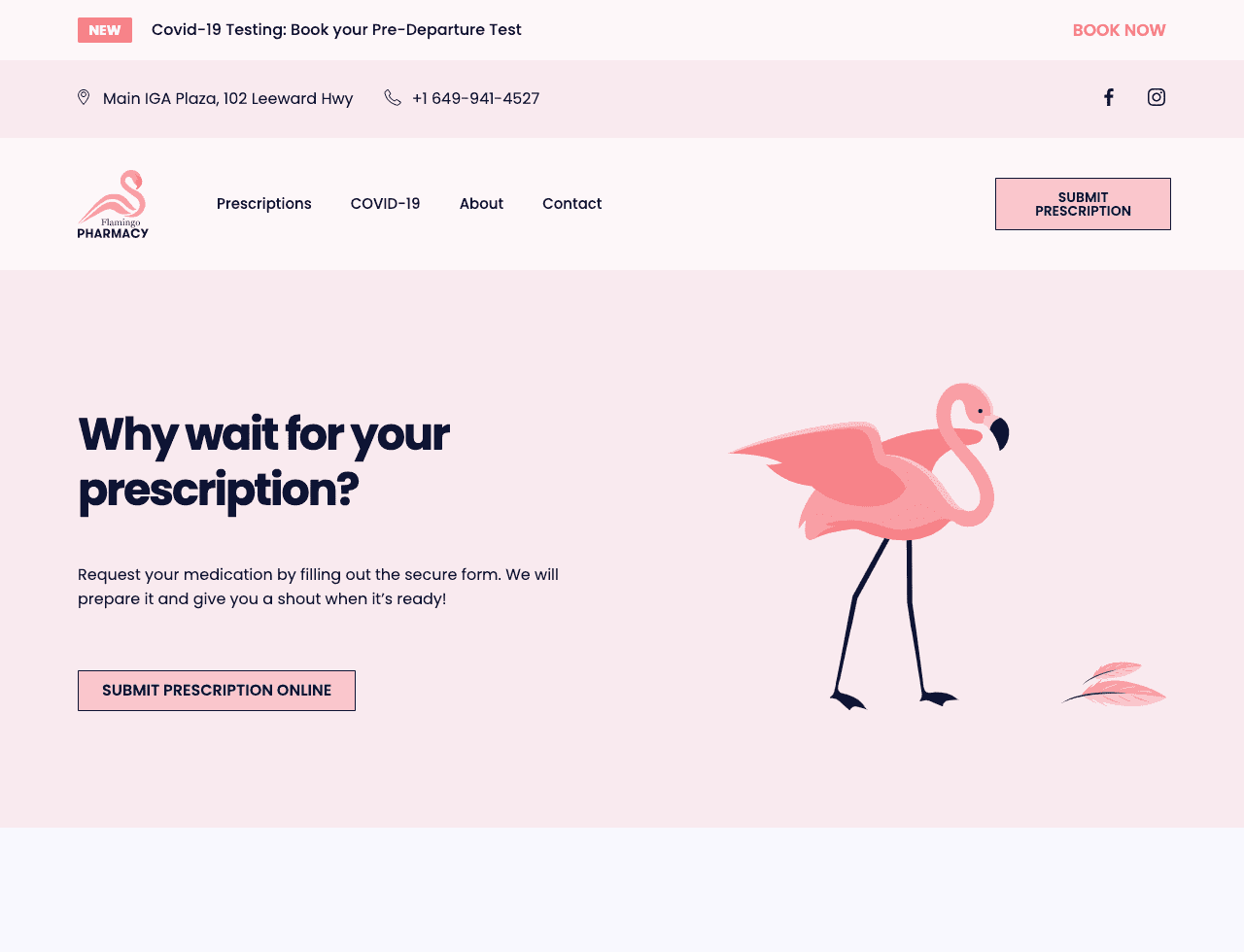Screen dimensions: 1244x952
Task: Click the pink feathers illustration
Action: point(1114,684)
